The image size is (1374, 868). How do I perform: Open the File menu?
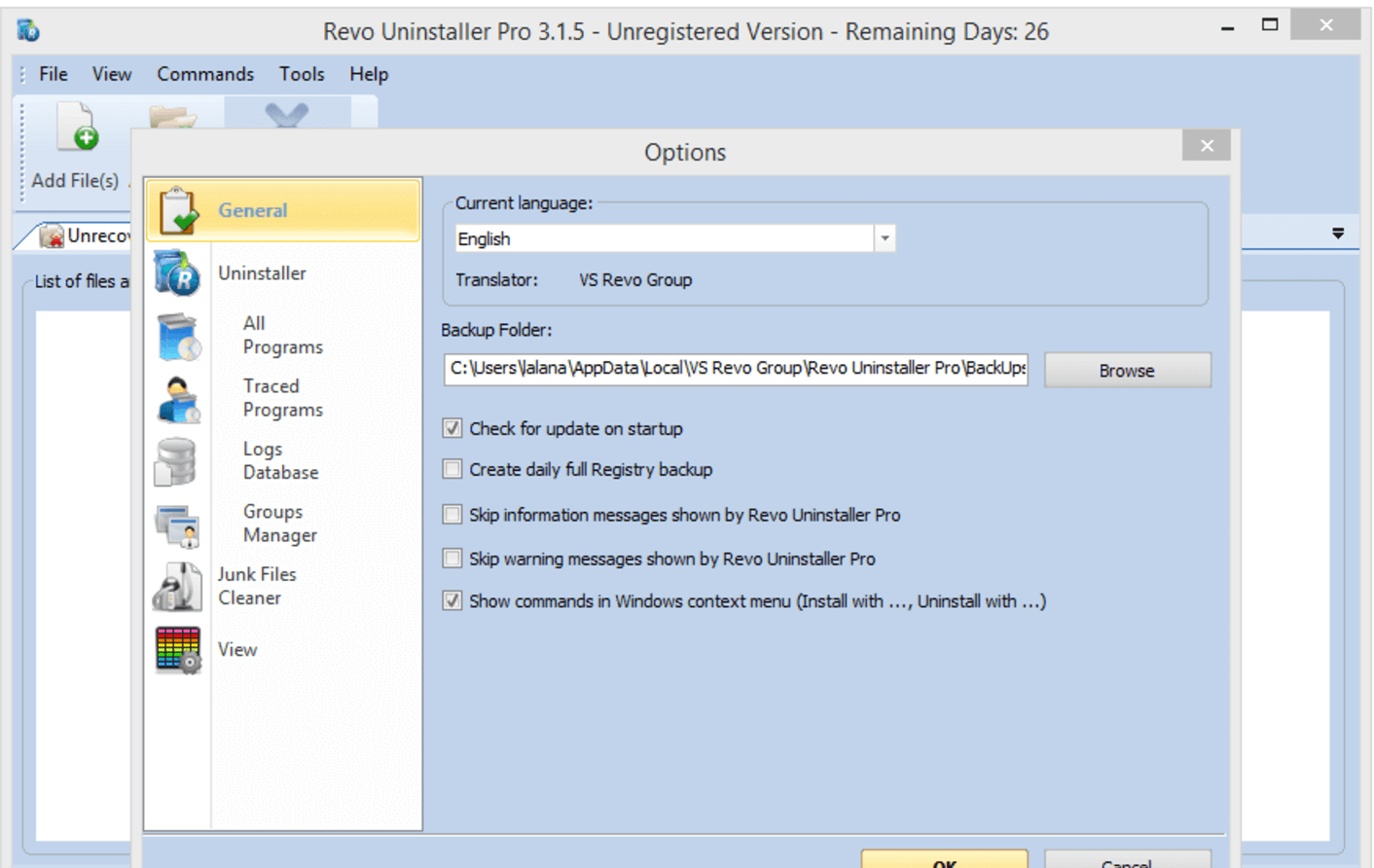(x=54, y=74)
